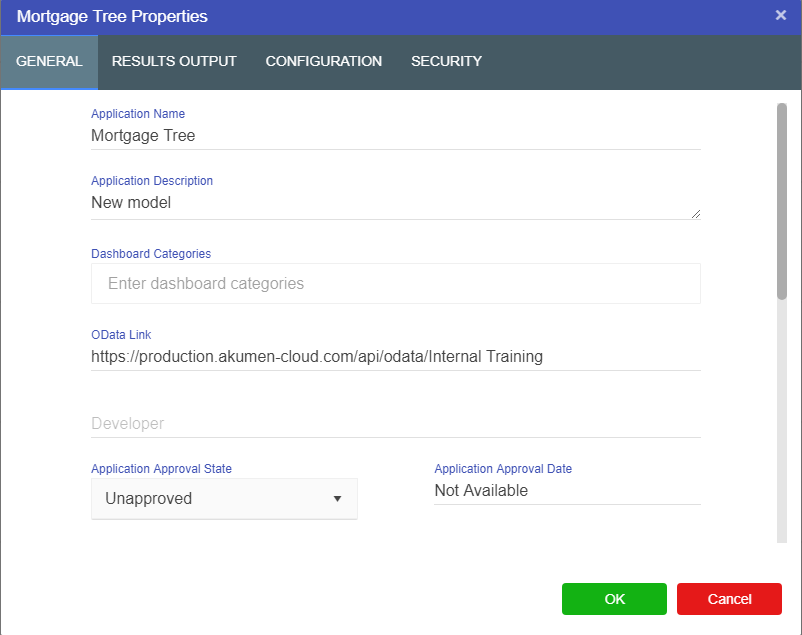Go to the Configuration tab

pyautogui.click(x=323, y=62)
